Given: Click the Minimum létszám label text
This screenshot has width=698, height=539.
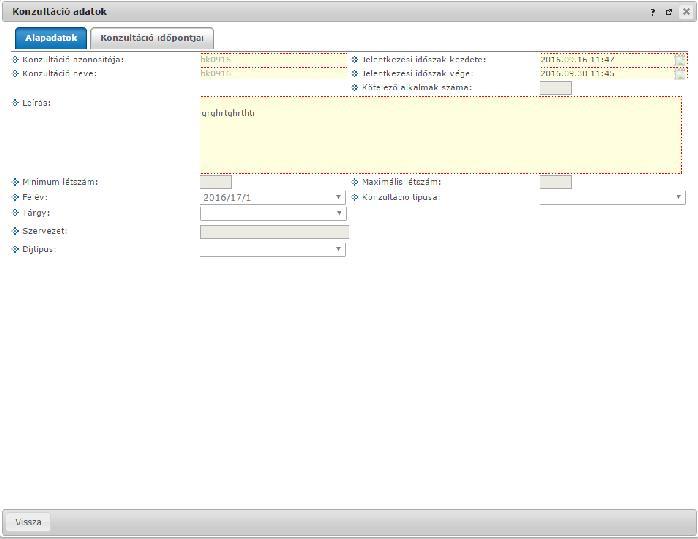Looking at the screenshot, I should coord(60,182).
